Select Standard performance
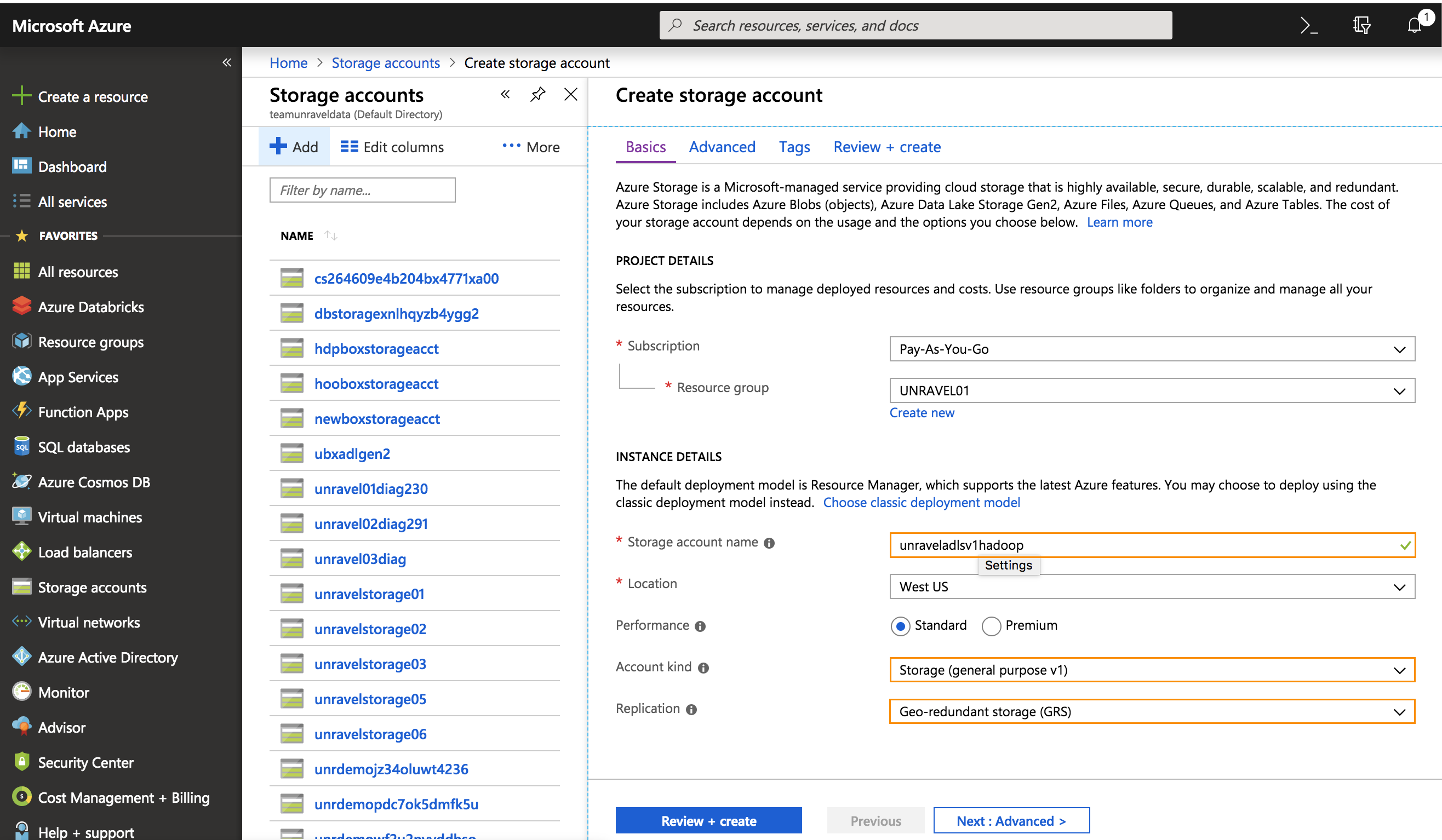The width and height of the screenshot is (1442, 840). (901, 626)
